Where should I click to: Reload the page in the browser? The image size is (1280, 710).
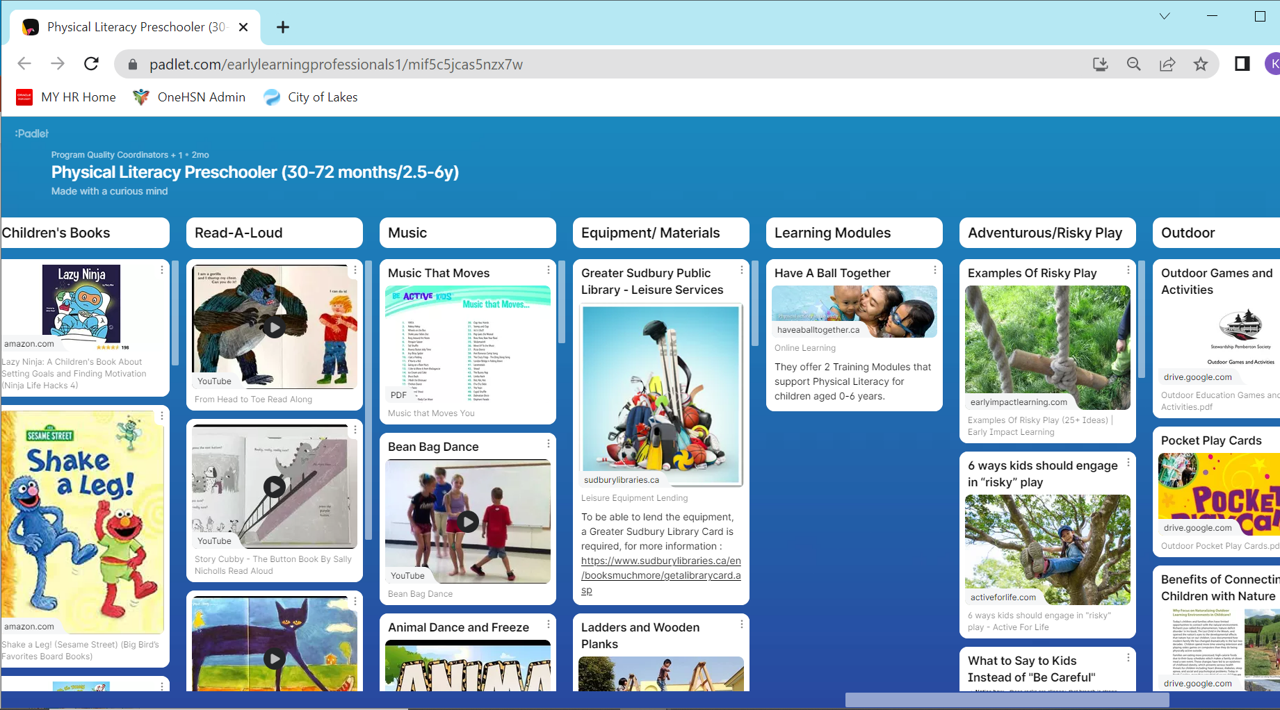pos(91,64)
